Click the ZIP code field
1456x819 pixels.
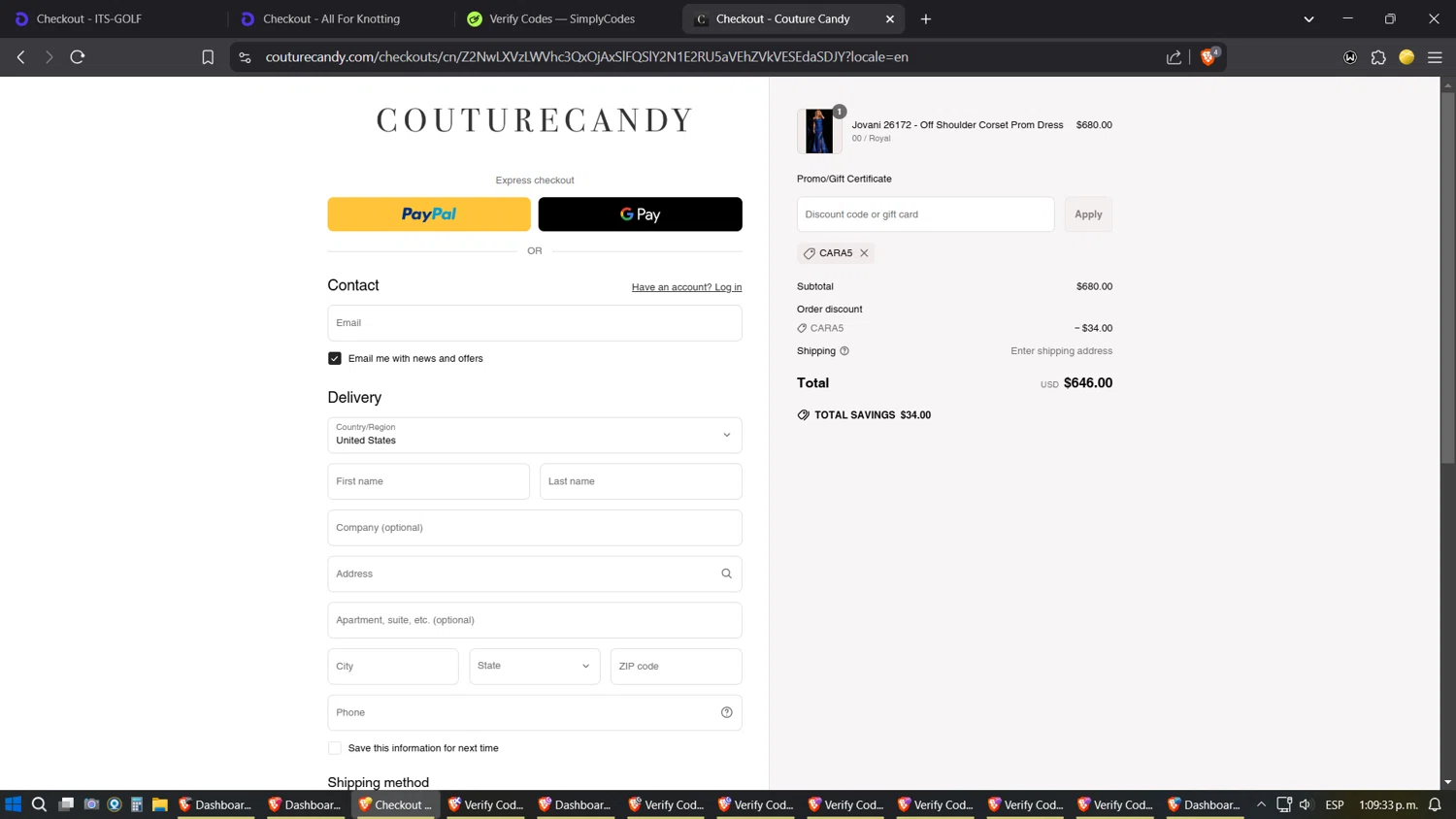tap(677, 667)
